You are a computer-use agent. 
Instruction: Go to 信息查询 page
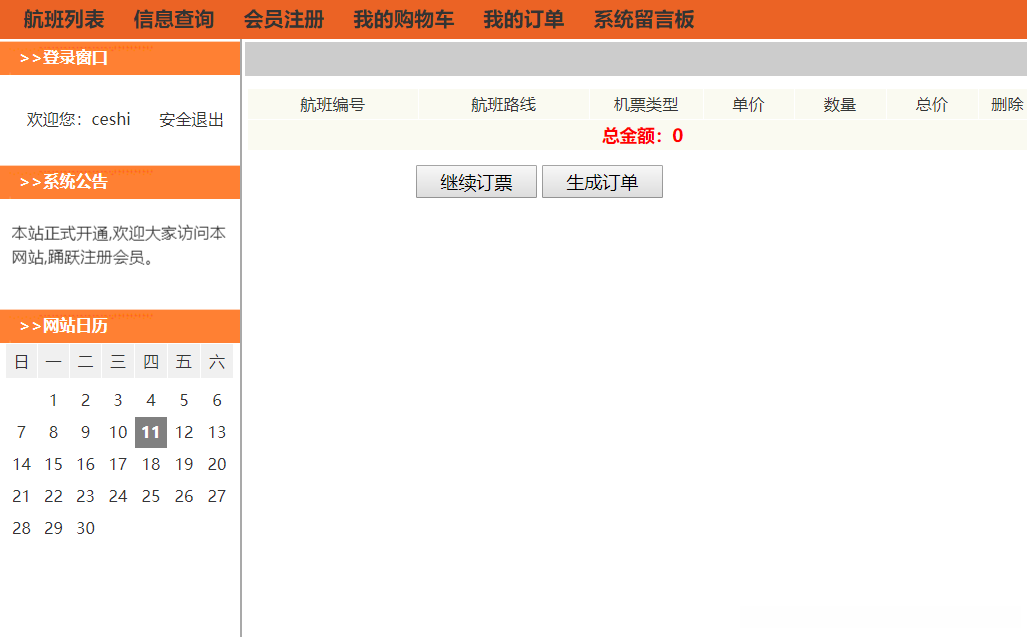coord(174,20)
